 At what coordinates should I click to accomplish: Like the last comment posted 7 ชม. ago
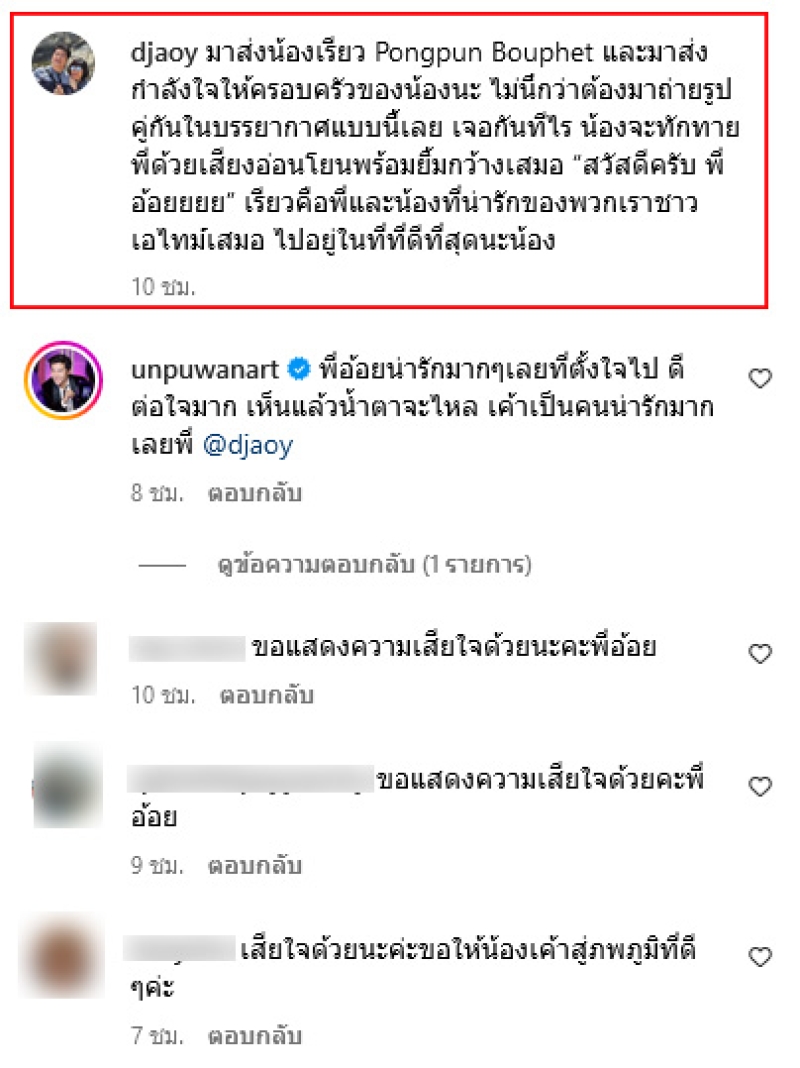pos(760,957)
